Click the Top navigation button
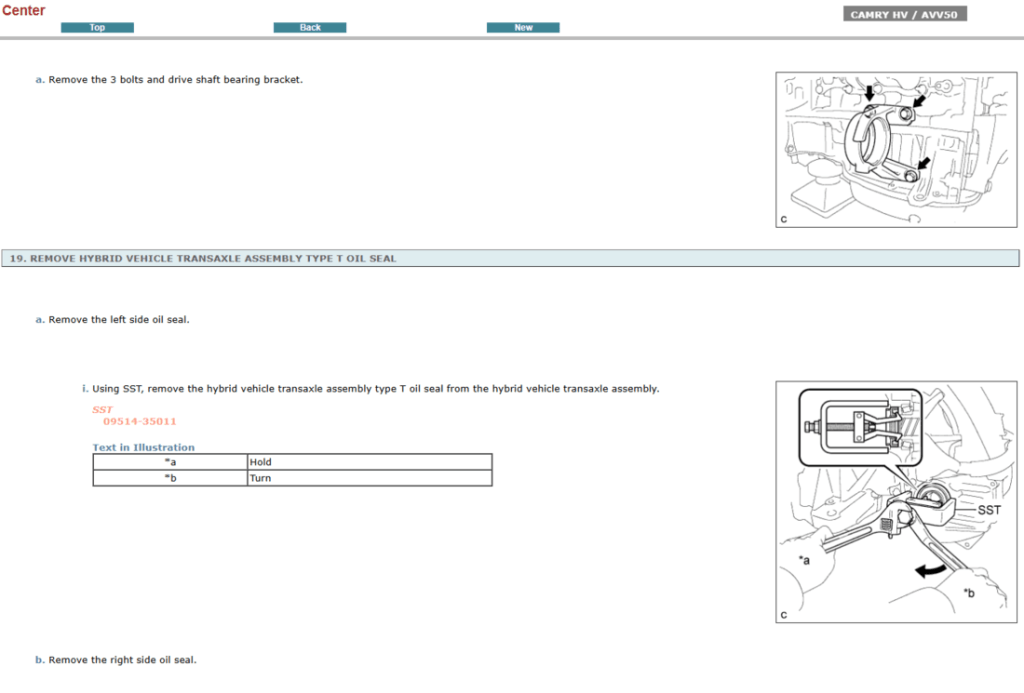The image size is (1024, 693). [96, 27]
